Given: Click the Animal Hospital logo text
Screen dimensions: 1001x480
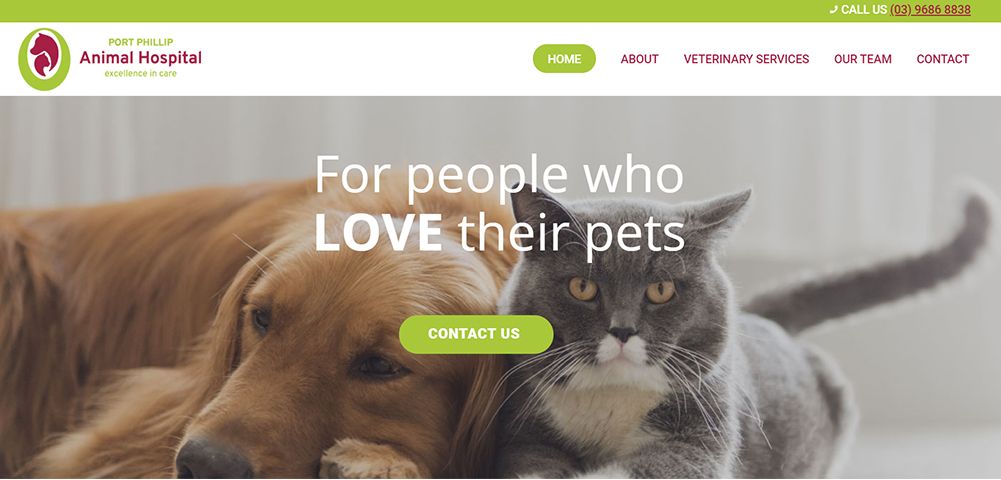Looking at the screenshot, I should click(140, 58).
